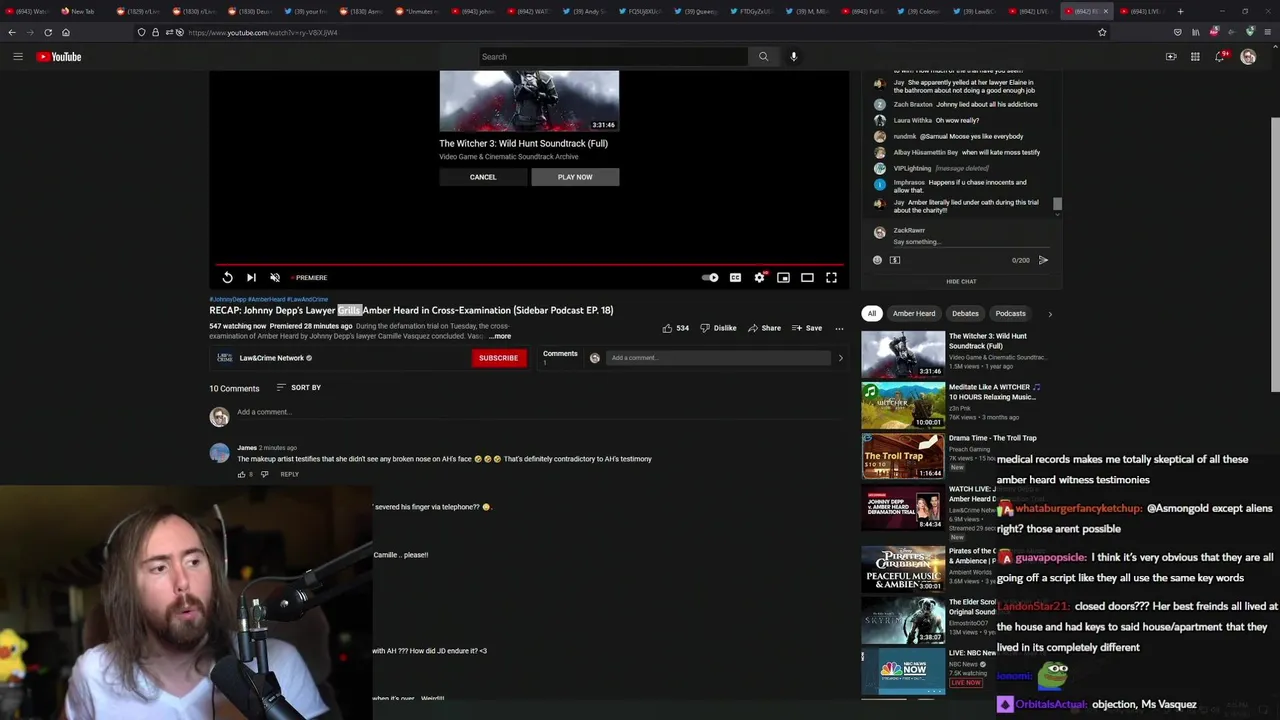Open the browser home button
The height and width of the screenshot is (720, 1280).
66,32
